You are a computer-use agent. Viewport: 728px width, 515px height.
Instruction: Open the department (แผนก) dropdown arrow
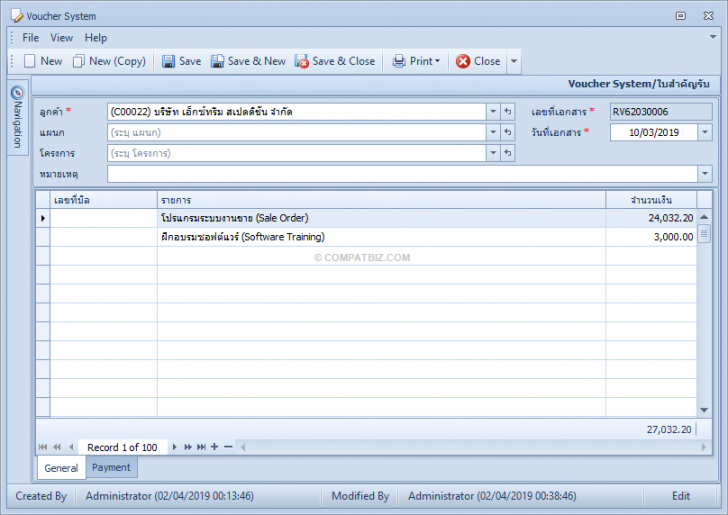(x=493, y=132)
